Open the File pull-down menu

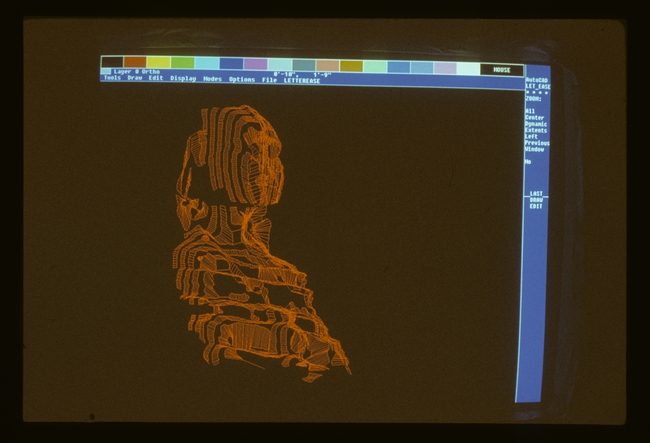[270, 80]
